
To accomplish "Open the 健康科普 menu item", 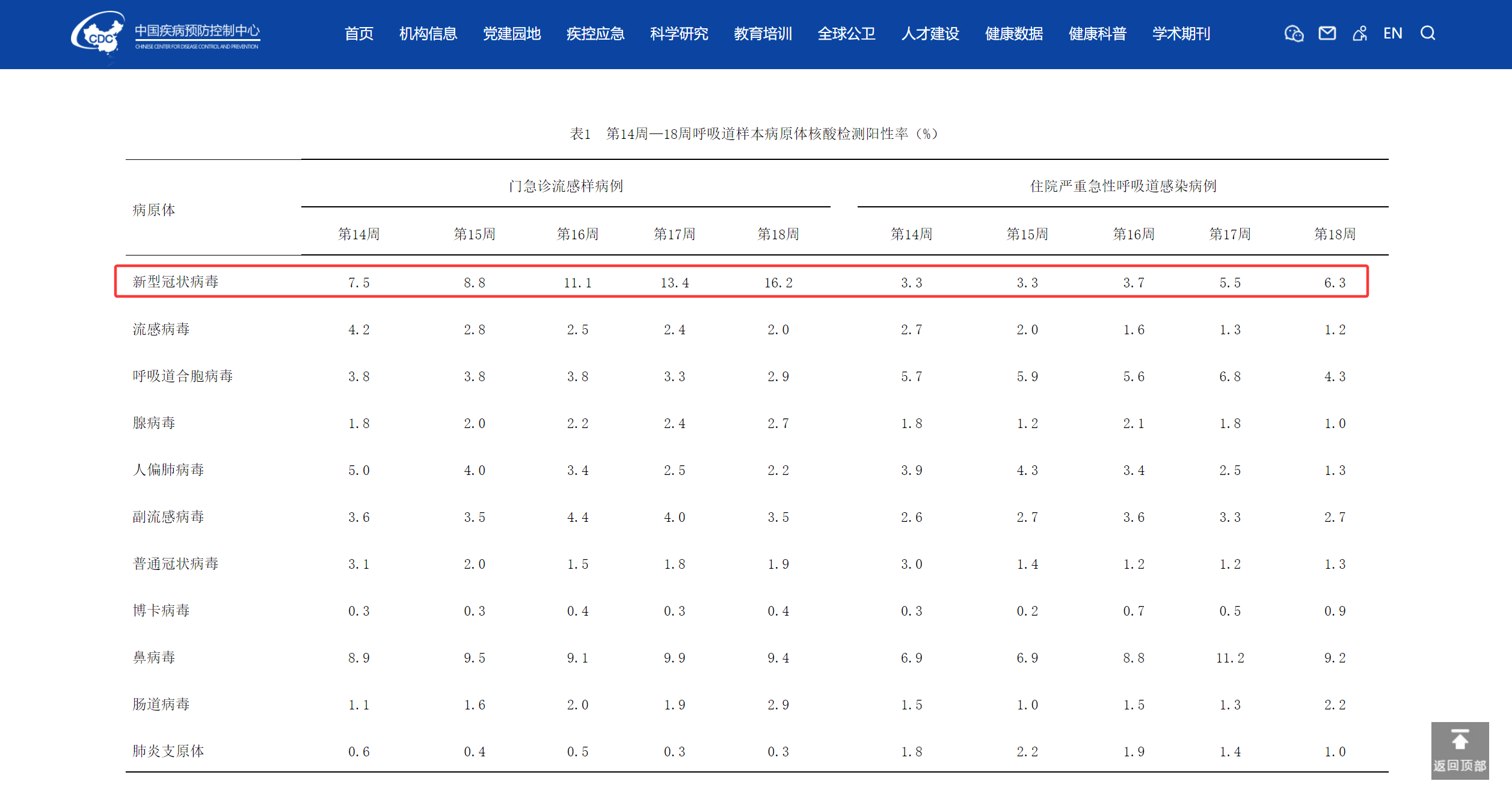I will click(x=1097, y=34).
